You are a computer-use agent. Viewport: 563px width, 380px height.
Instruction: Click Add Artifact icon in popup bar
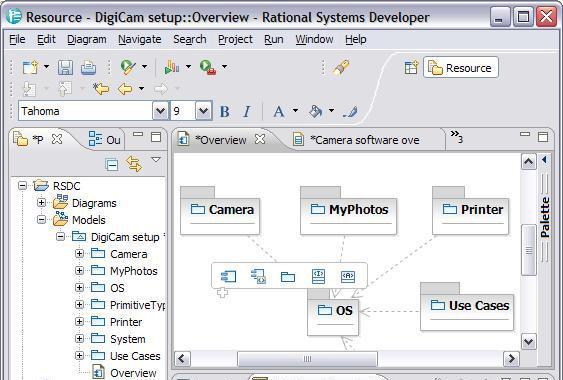pyautogui.click(x=348, y=276)
